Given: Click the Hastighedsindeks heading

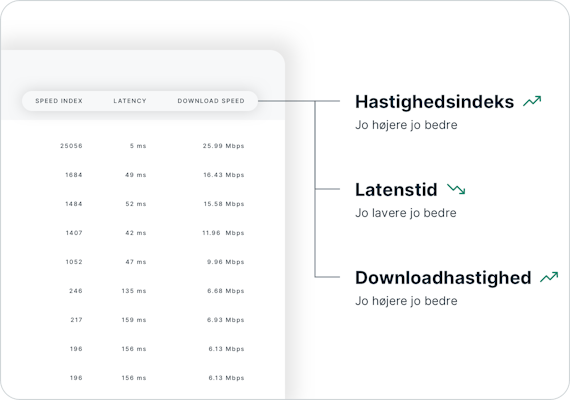Looking at the screenshot, I should 434,101.
